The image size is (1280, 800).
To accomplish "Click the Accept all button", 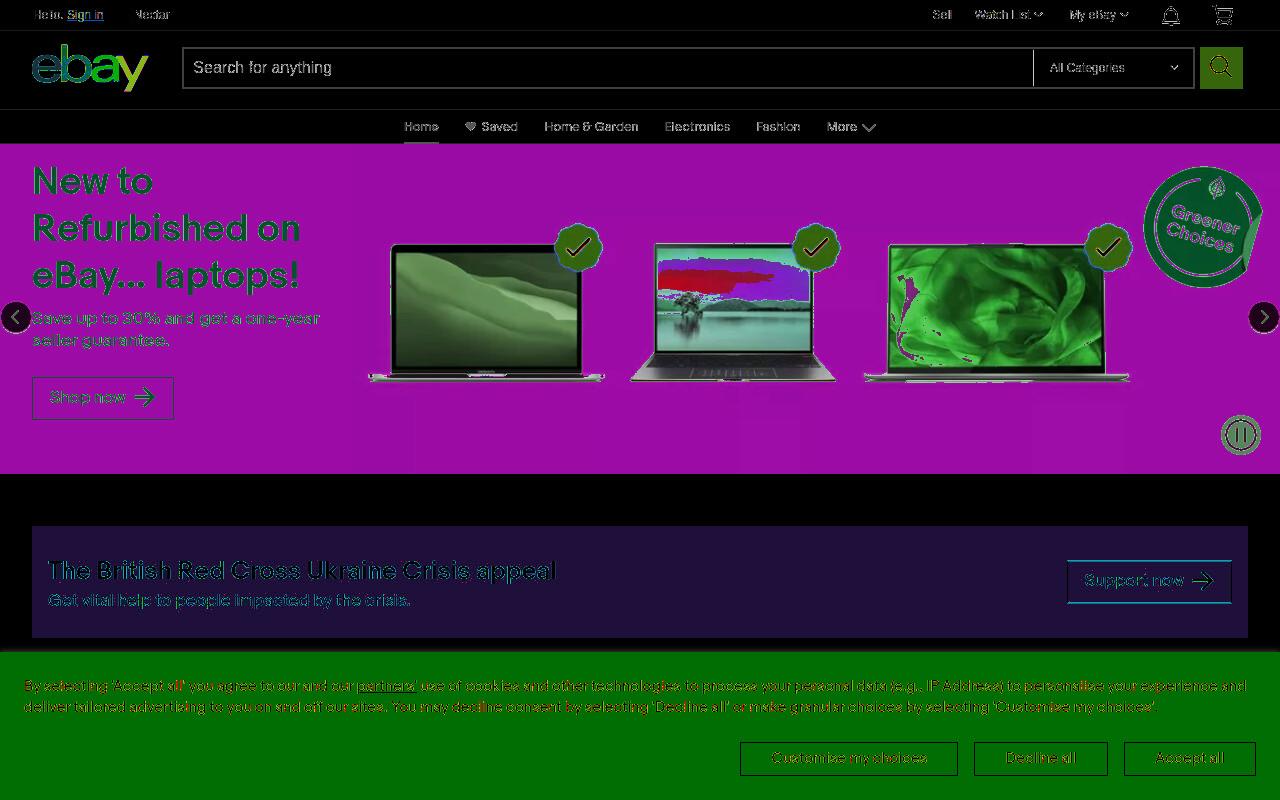I will [x=1190, y=758].
